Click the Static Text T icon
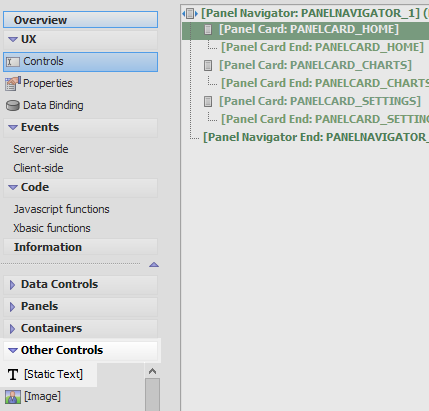The height and width of the screenshot is (411, 429). coord(13,374)
